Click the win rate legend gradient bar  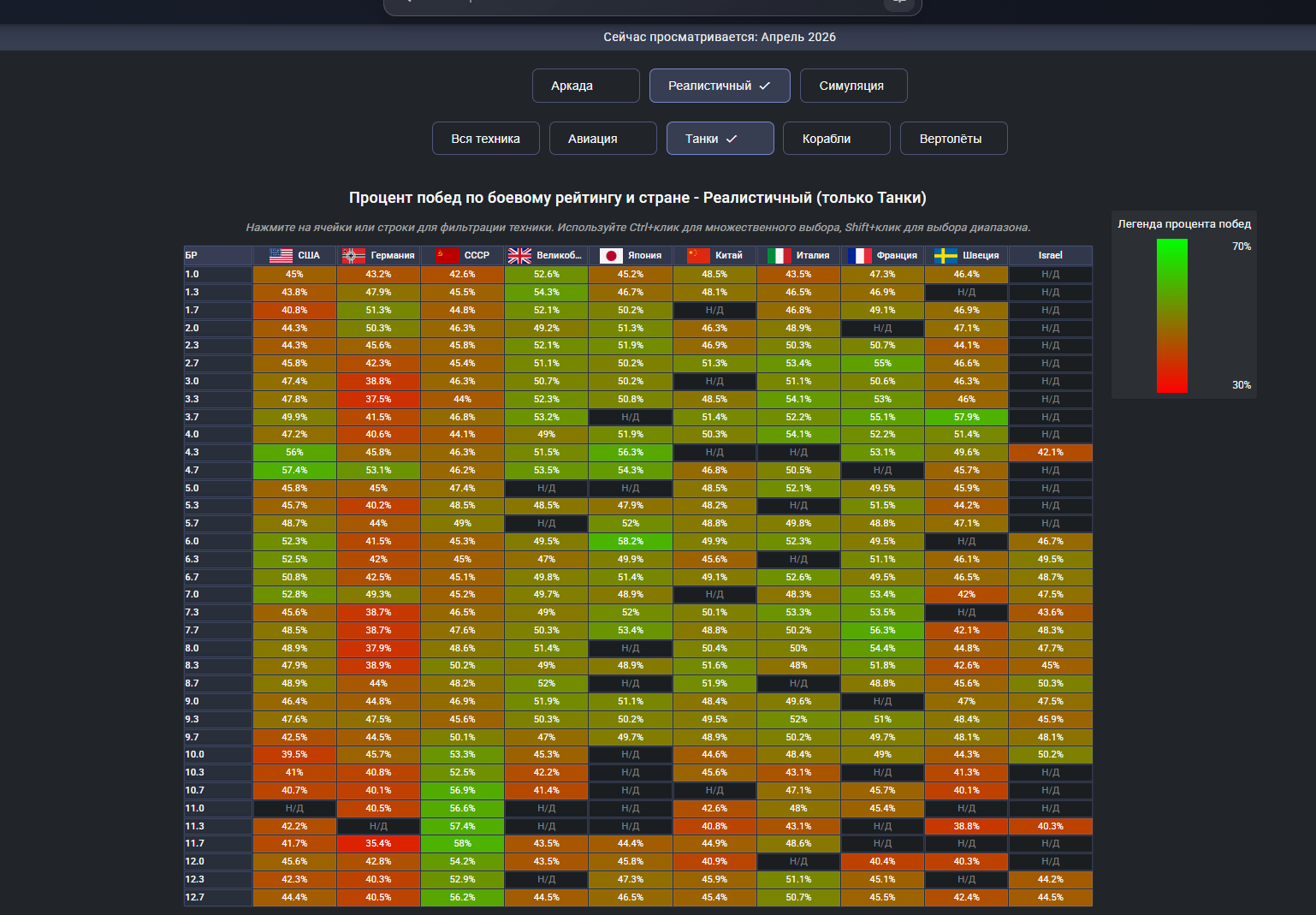[1172, 316]
